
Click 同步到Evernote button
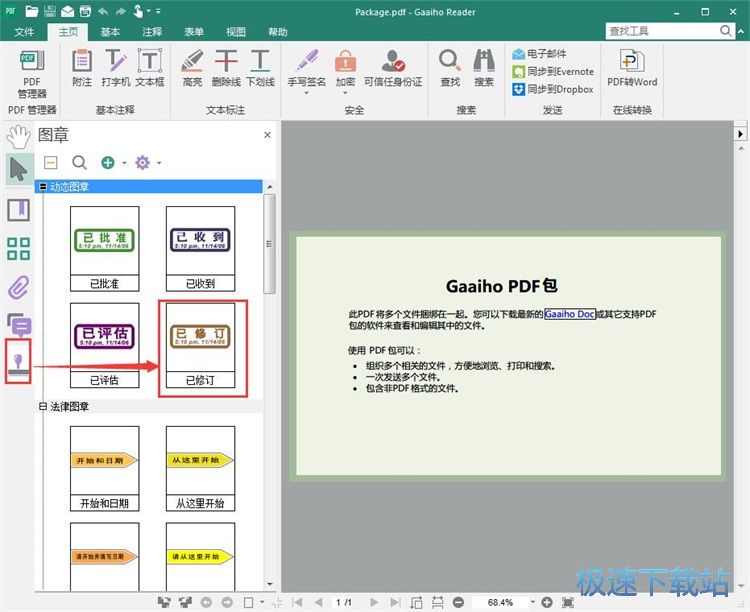coord(553,71)
